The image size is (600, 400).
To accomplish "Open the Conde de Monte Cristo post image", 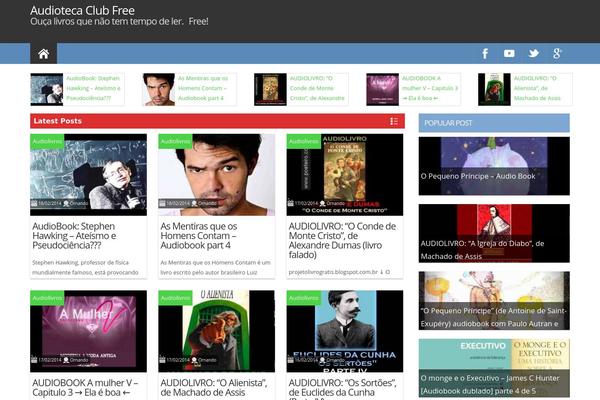I will tap(345, 175).
